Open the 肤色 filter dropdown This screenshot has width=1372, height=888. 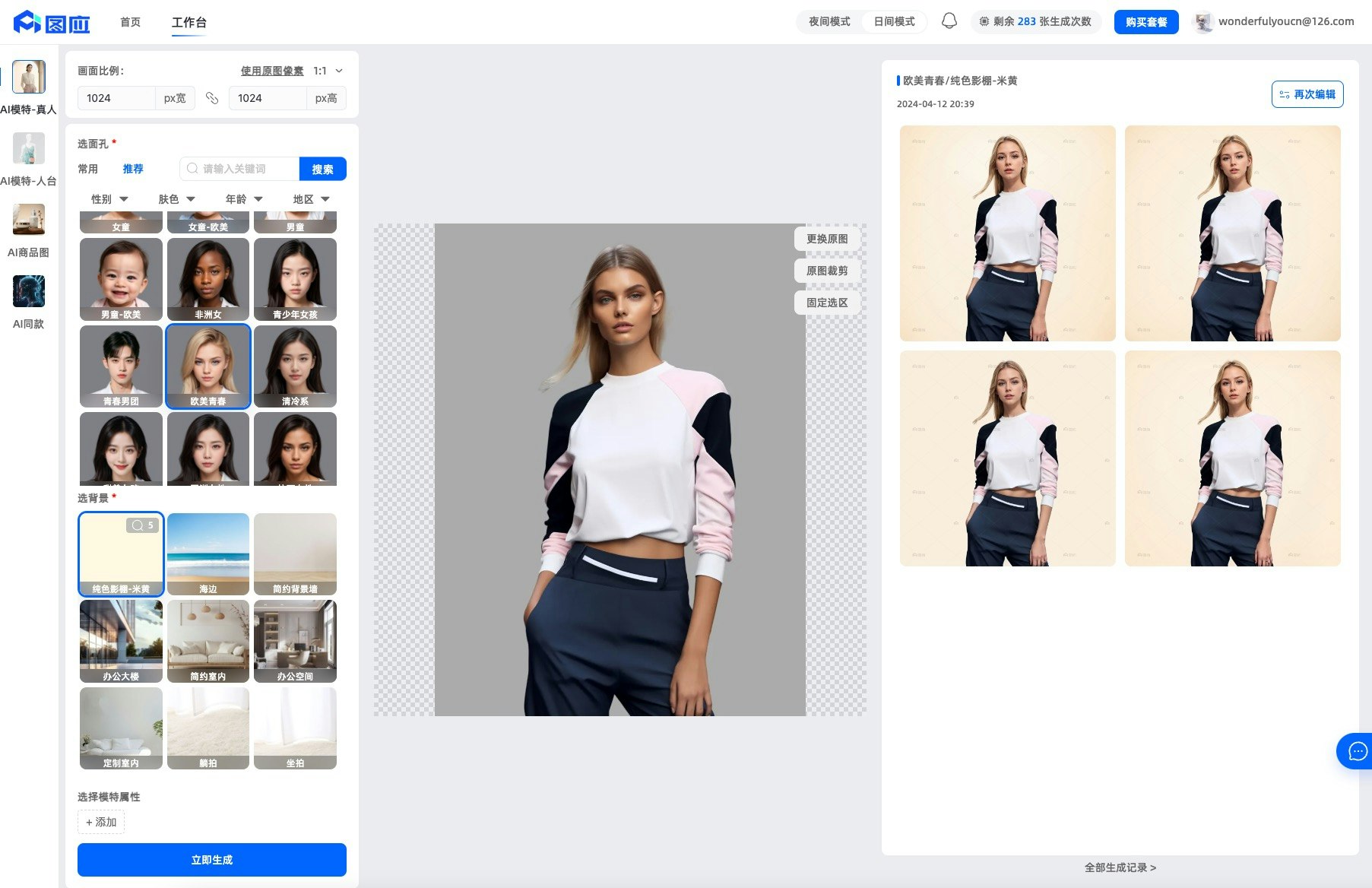[x=176, y=199]
